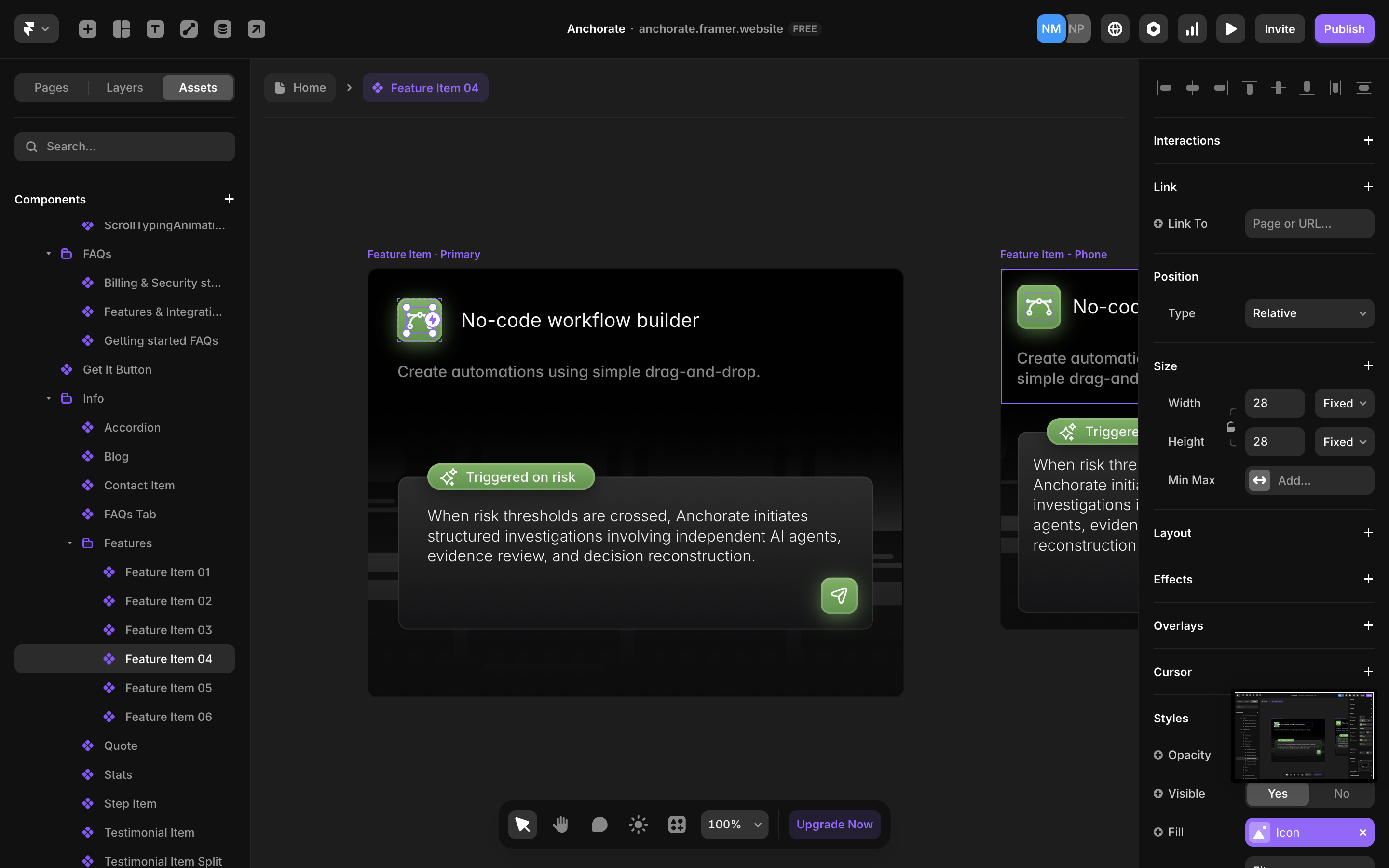The image size is (1389, 868).
Task: Select the Insert (plus) tool in the top toolbar
Action: tap(88, 29)
